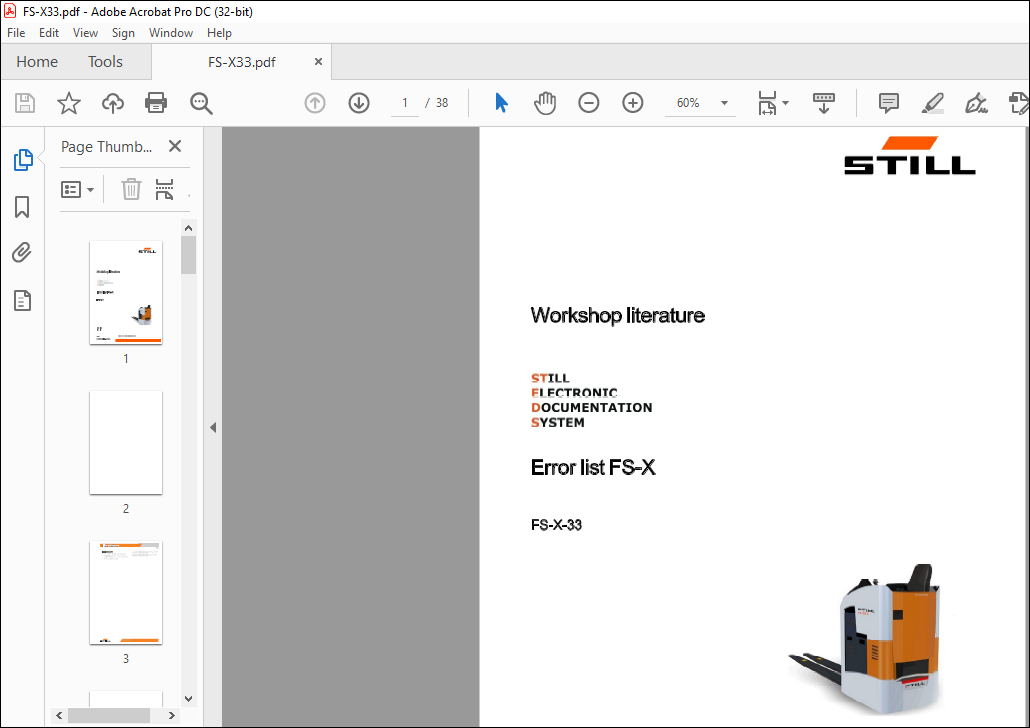1030x728 pixels.
Task: Click the thumbnail vertical scrollbar thumb
Action: coord(189,255)
